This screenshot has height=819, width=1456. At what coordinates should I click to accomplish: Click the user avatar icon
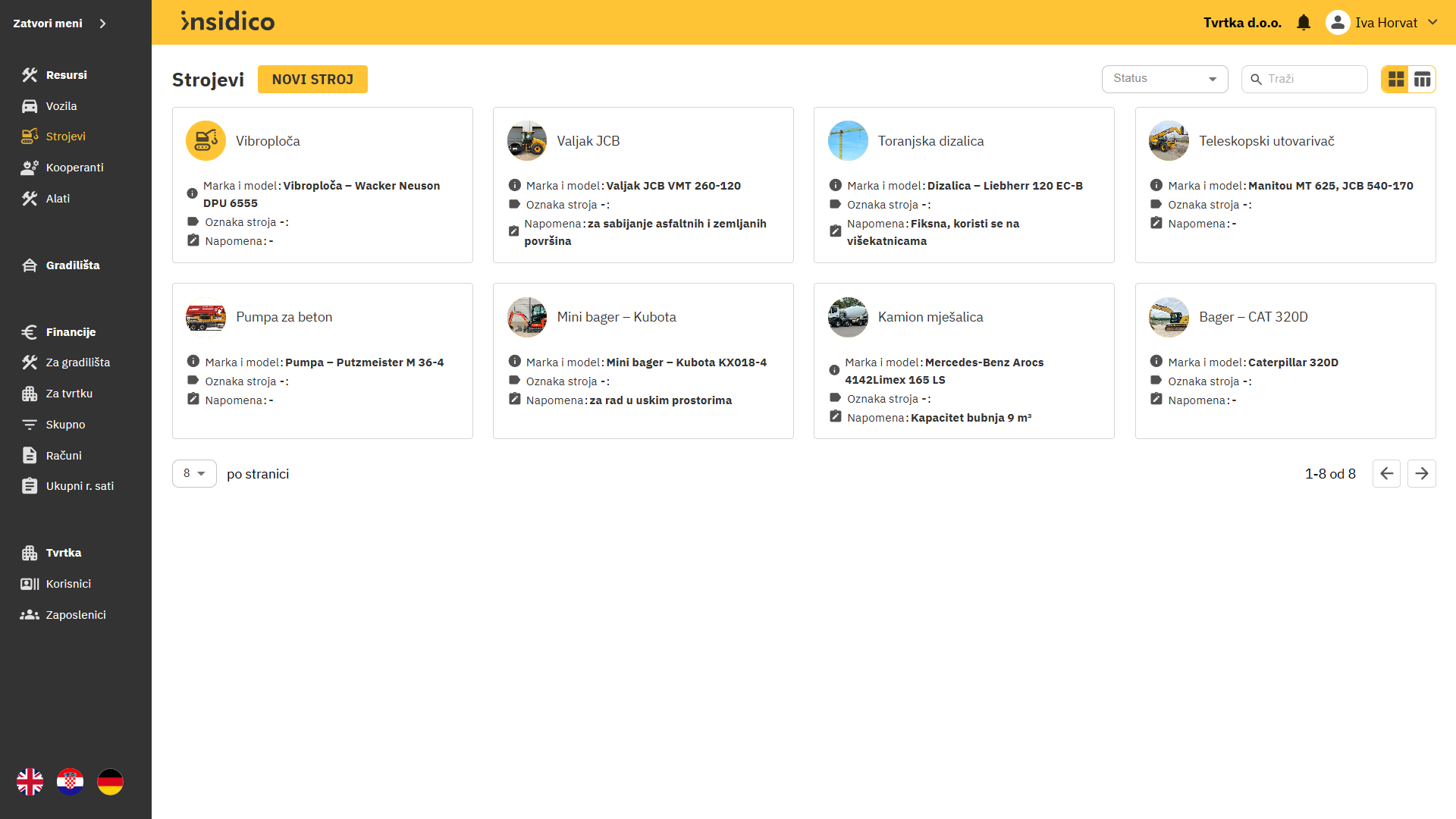coord(1338,23)
